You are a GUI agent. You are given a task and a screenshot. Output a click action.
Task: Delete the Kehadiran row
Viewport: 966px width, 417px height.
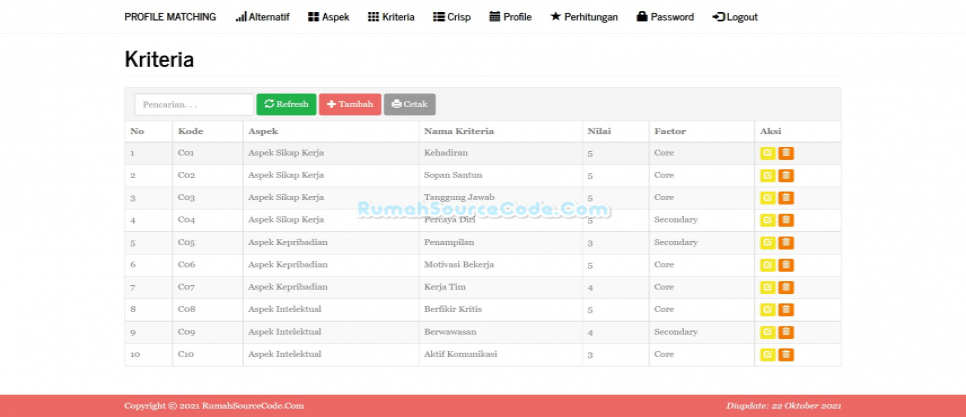click(786, 153)
